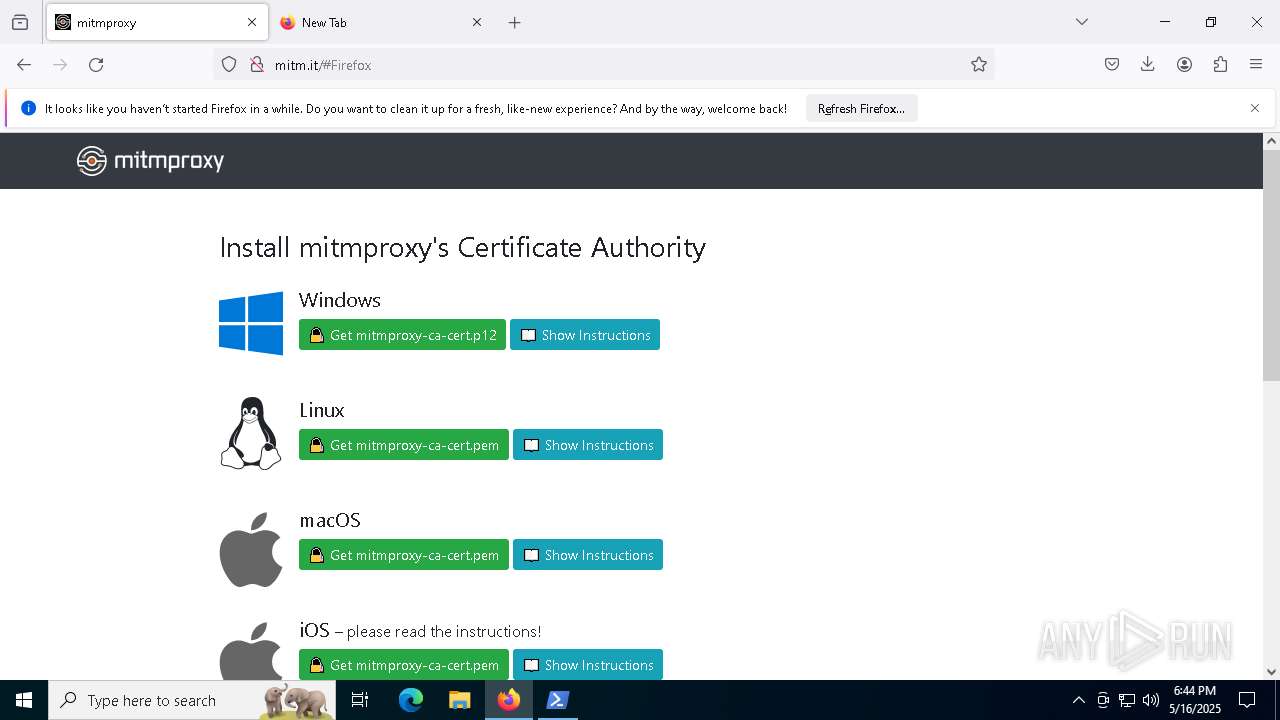
Task: Open a new browser tab
Action: tap(514, 22)
